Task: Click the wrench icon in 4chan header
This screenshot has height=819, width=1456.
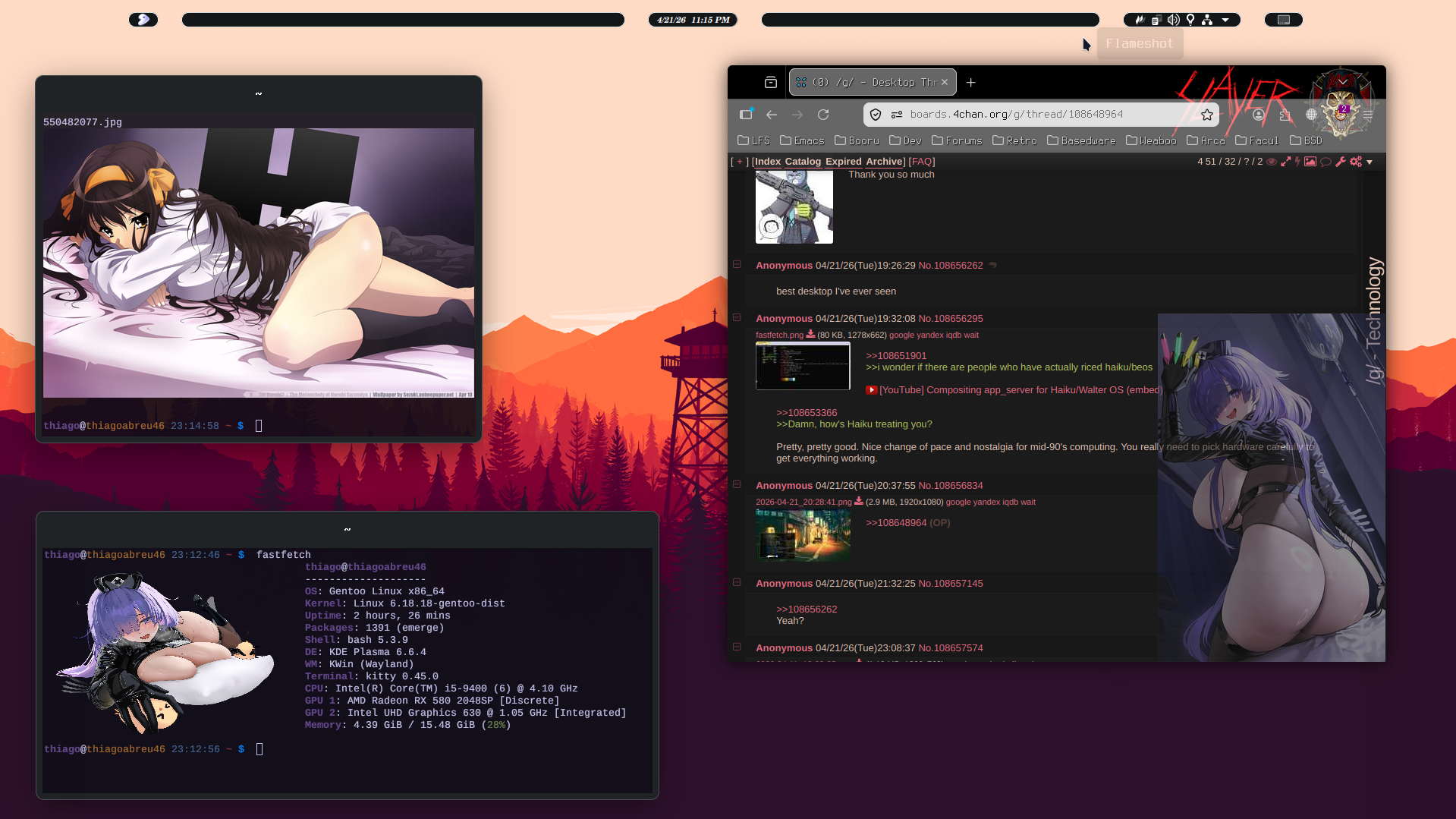Action: tap(1341, 162)
